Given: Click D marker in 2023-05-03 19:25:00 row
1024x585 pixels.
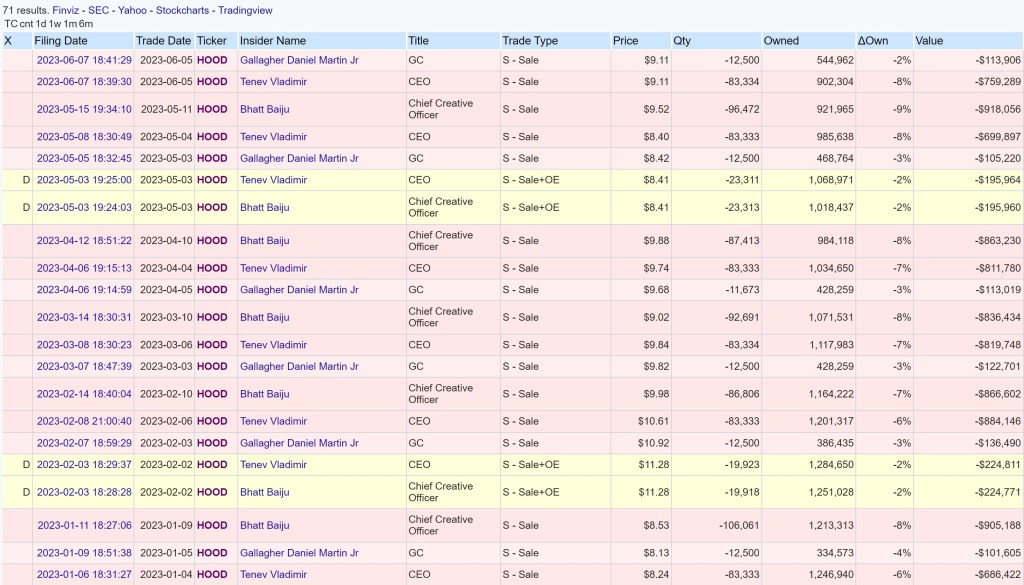Looking at the screenshot, I should [26, 180].
